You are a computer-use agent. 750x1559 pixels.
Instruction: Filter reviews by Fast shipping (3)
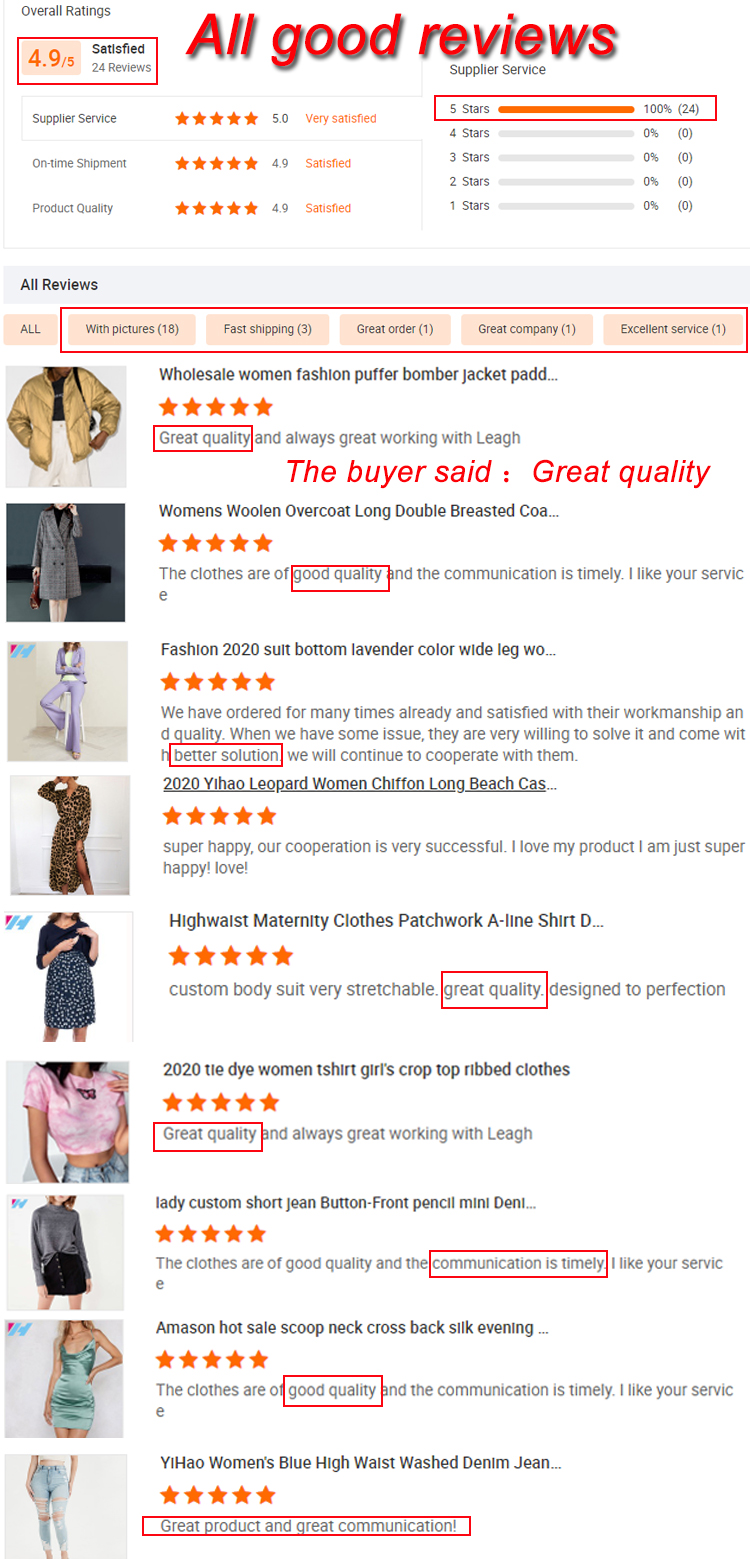pos(267,329)
